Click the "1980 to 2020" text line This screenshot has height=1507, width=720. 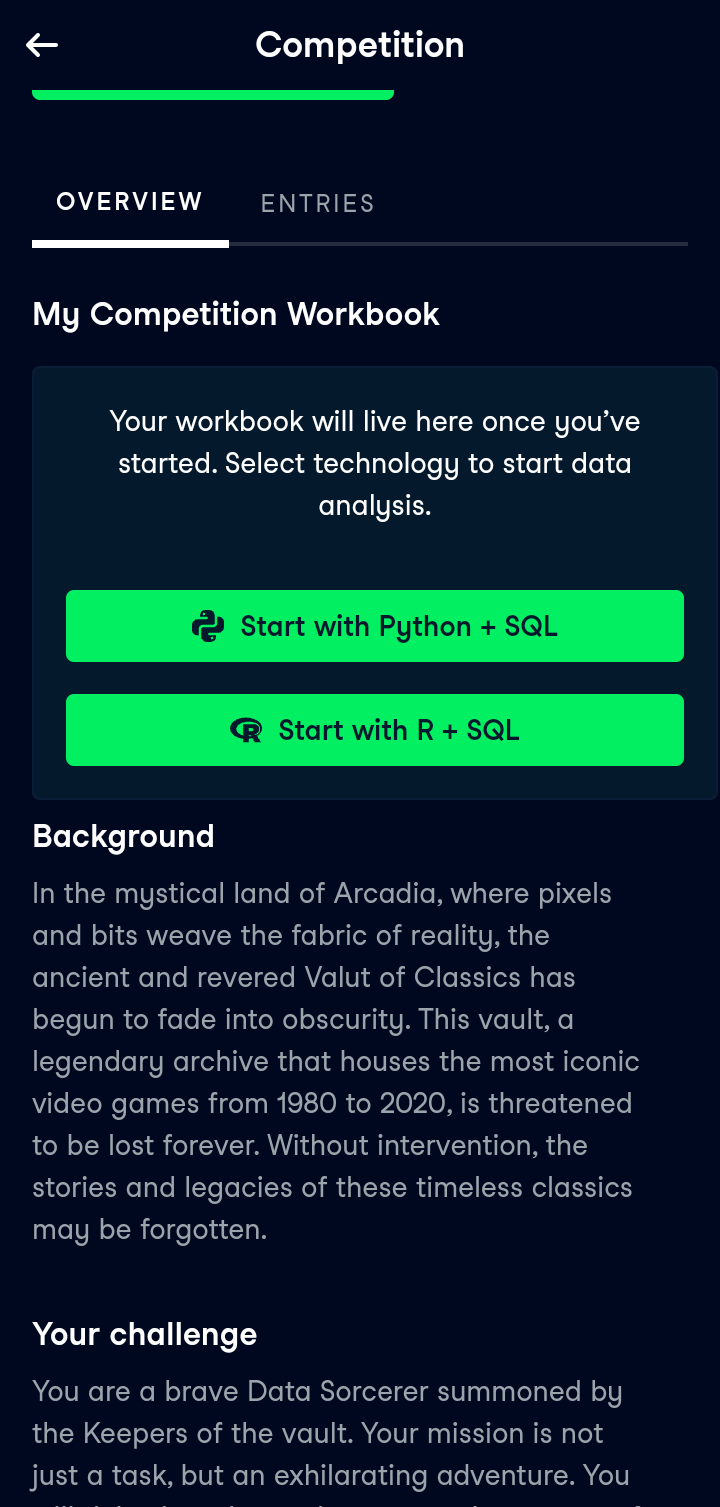pyautogui.click(x=332, y=1103)
